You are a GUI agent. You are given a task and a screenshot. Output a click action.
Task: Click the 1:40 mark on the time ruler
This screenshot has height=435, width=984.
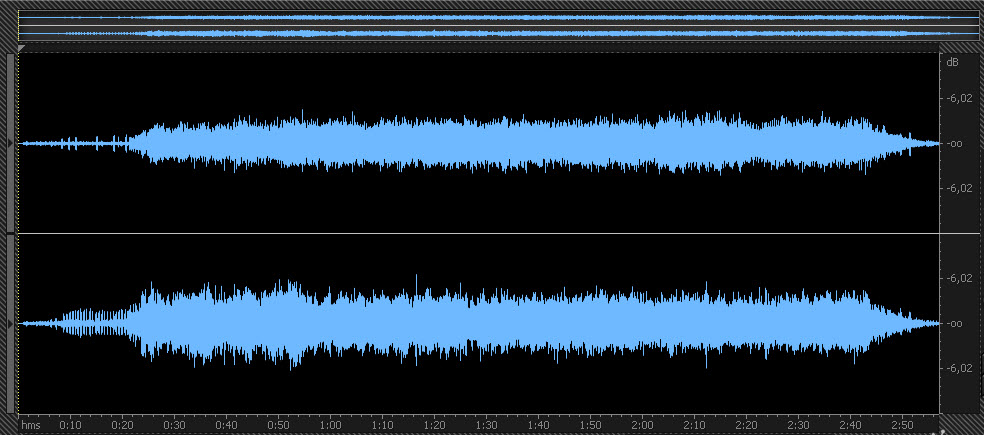coord(539,425)
